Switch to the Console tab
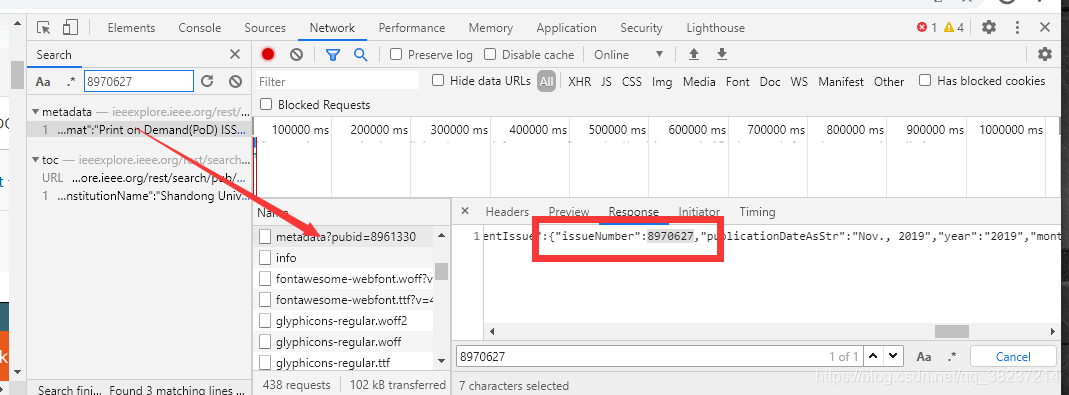This screenshot has width=1069, height=395. (x=200, y=28)
